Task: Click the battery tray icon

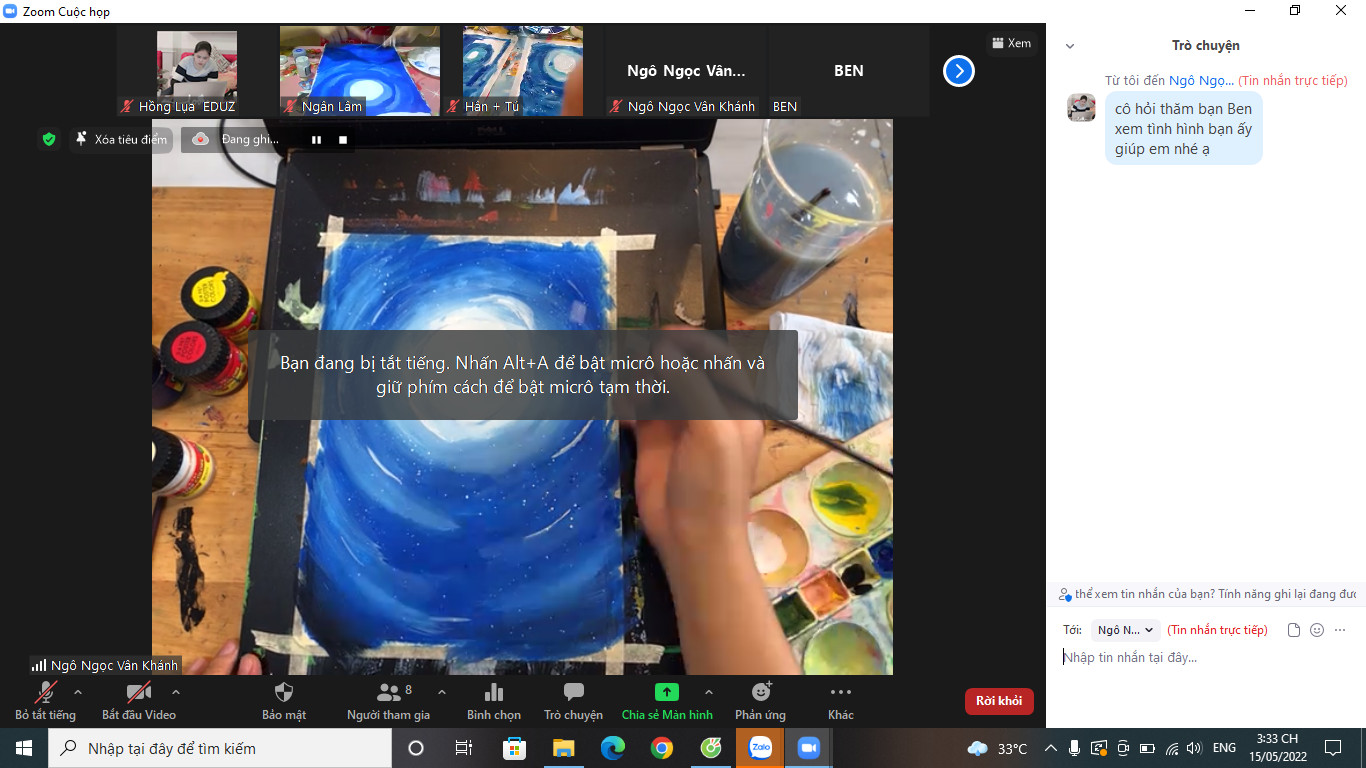Action: click(x=1147, y=748)
